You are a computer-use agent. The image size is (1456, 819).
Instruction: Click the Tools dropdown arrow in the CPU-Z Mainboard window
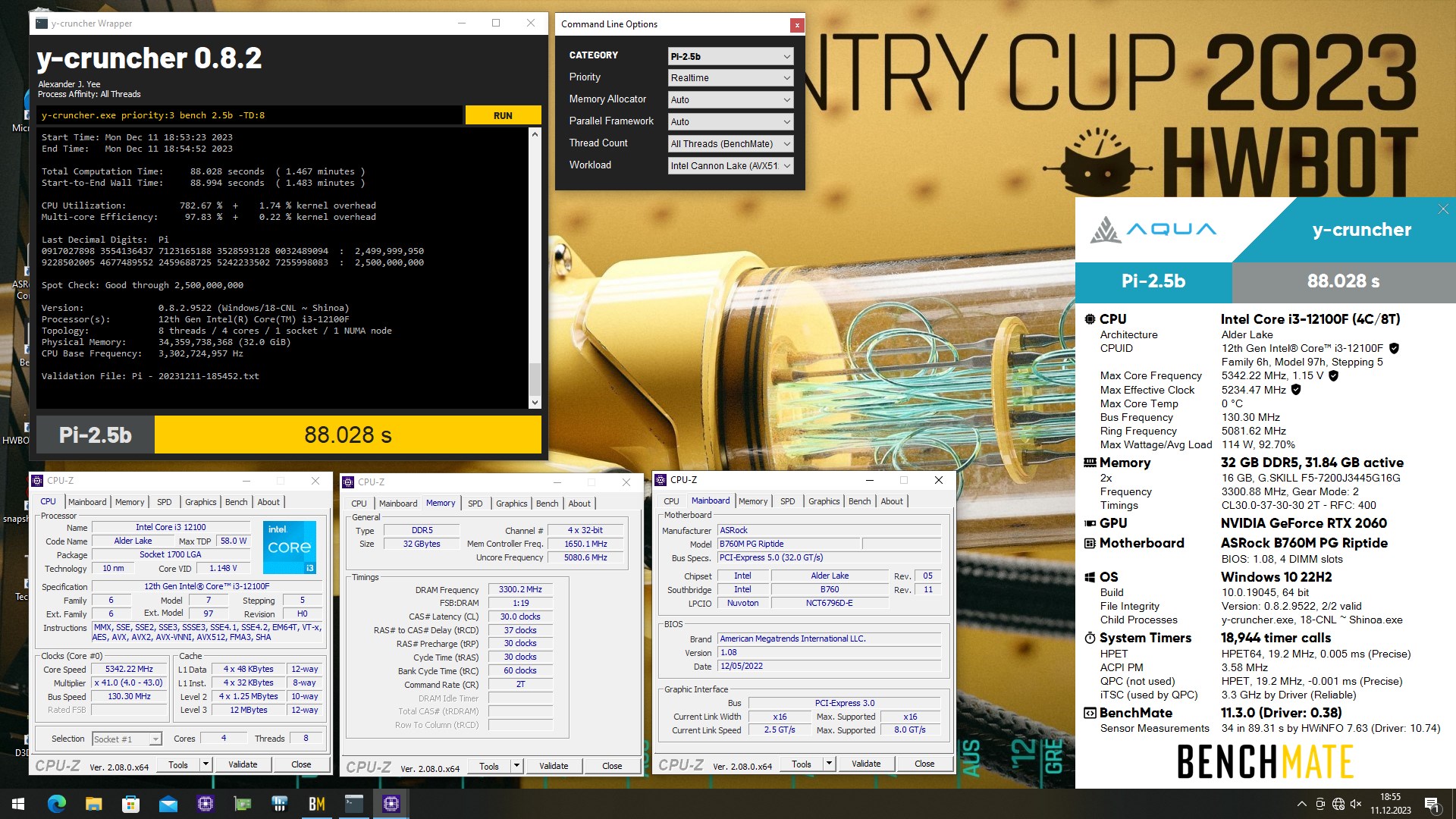click(829, 764)
